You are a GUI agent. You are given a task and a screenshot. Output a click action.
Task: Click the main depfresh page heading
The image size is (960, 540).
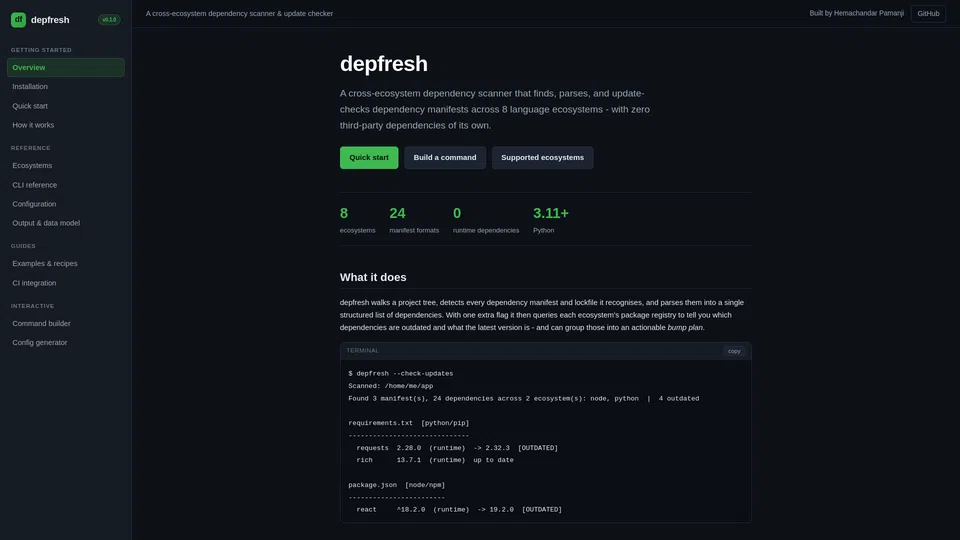coord(384,64)
